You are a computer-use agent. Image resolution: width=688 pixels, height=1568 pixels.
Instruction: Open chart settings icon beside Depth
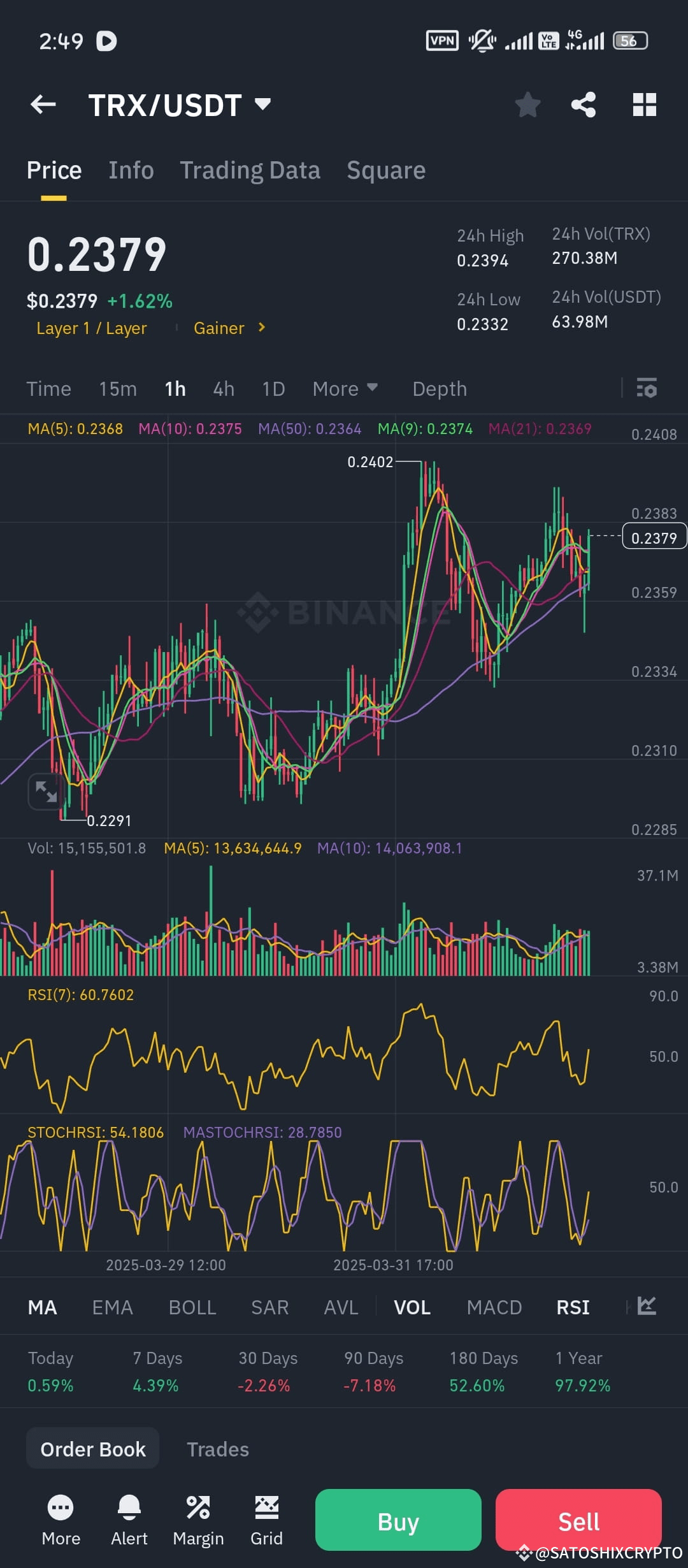pyautogui.click(x=647, y=388)
